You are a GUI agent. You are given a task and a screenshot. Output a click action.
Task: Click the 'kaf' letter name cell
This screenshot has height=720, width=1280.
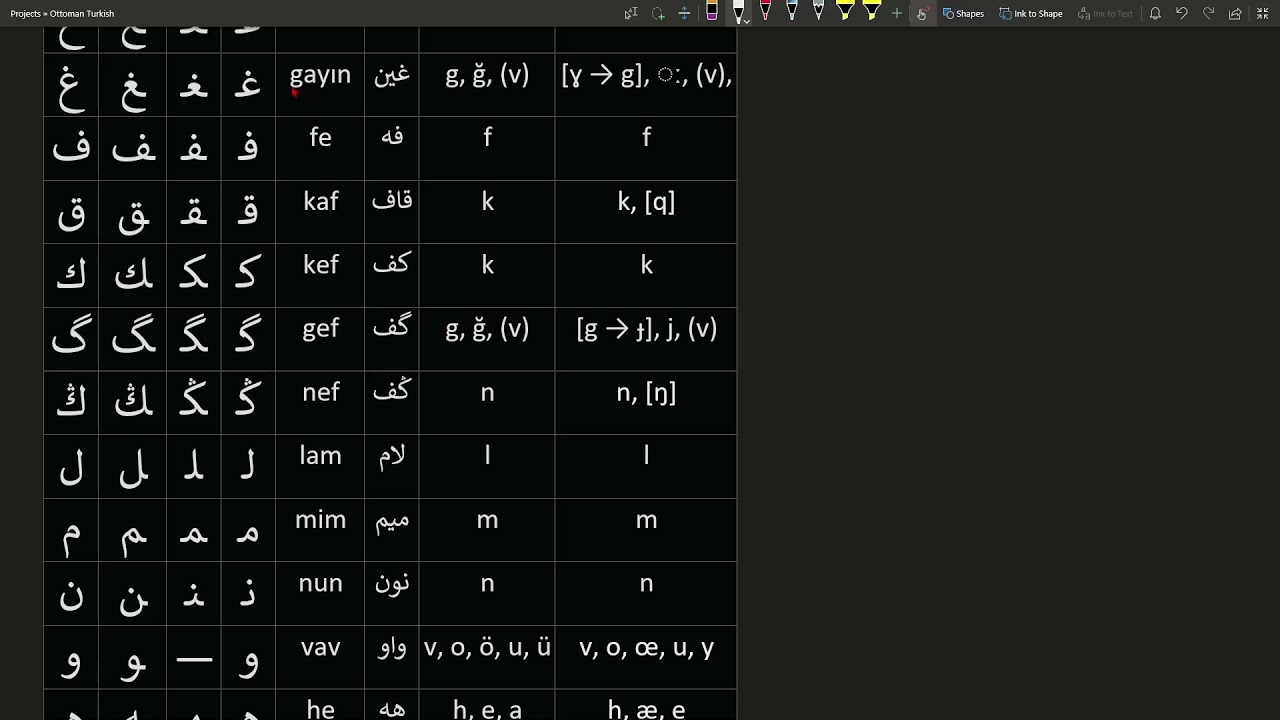pyautogui.click(x=320, y=212)
